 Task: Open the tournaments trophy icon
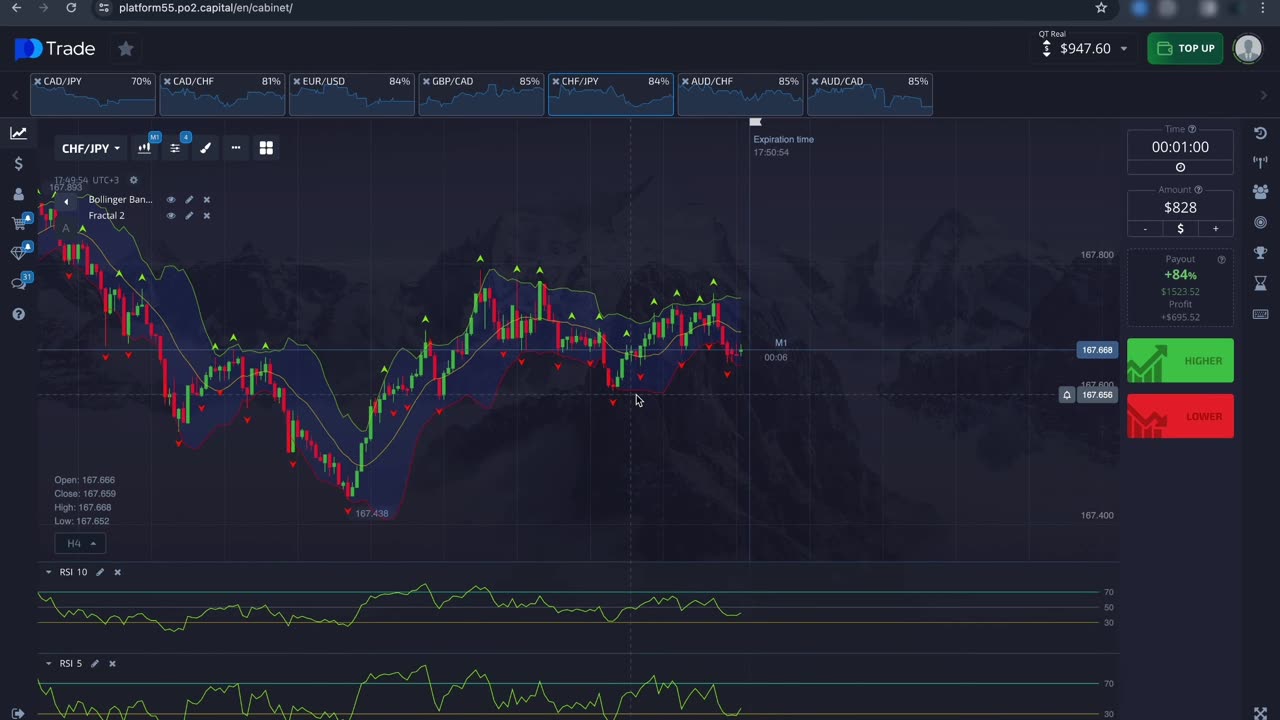(x=1260, y=253)
